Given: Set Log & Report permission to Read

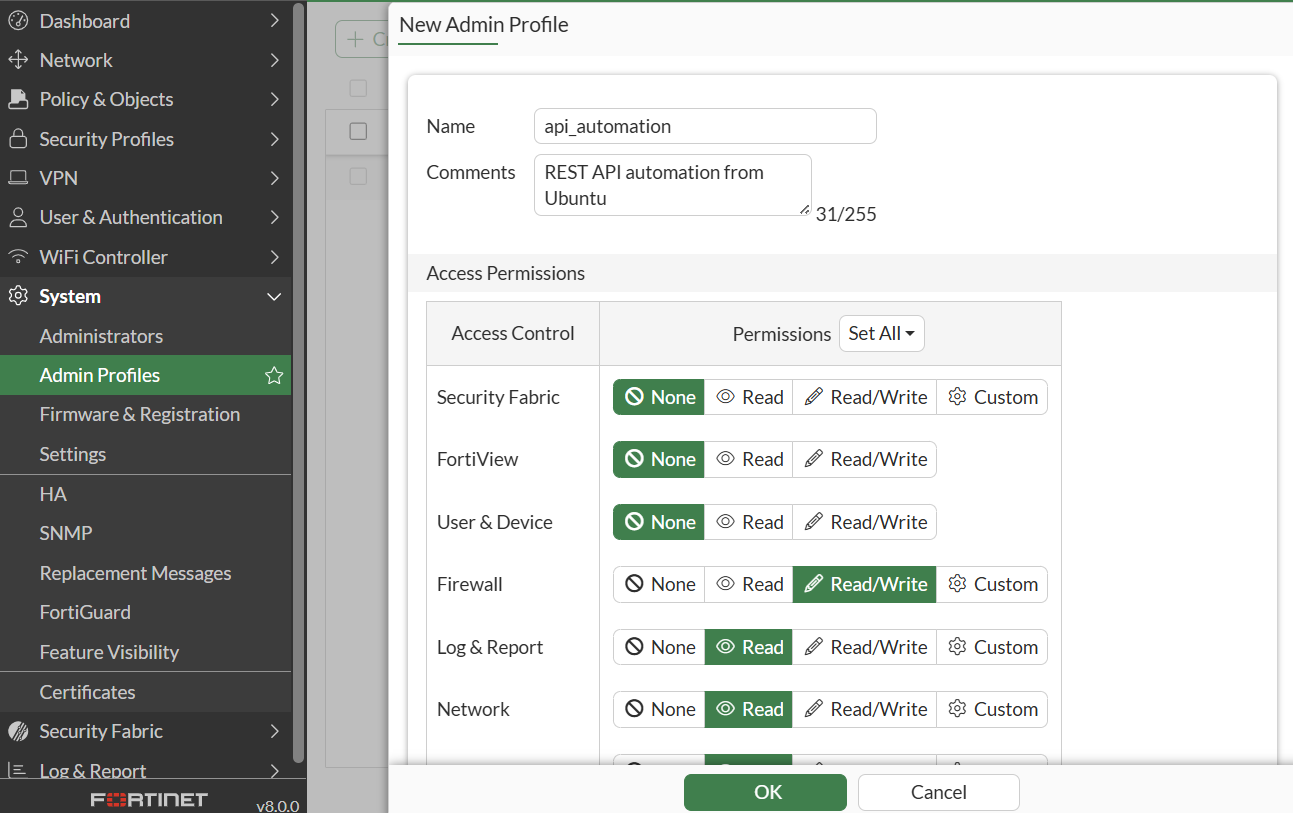Looking at the screenshot, I should [x=749, y=647].
